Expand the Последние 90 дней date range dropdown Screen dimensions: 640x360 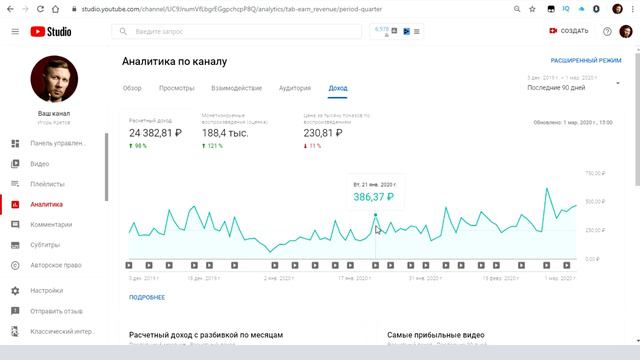point(573,83)
